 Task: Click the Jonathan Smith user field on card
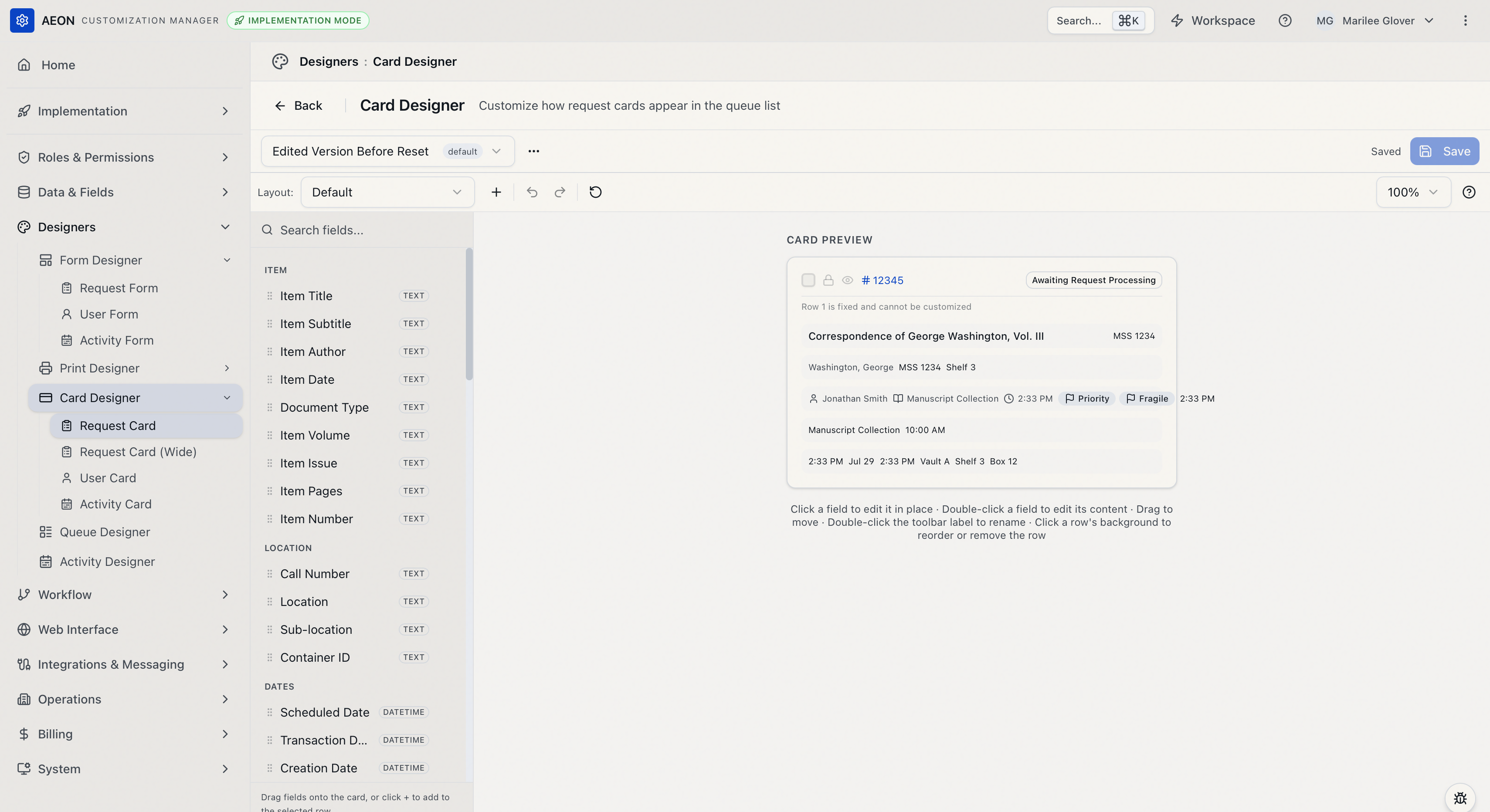coord(848,399)
